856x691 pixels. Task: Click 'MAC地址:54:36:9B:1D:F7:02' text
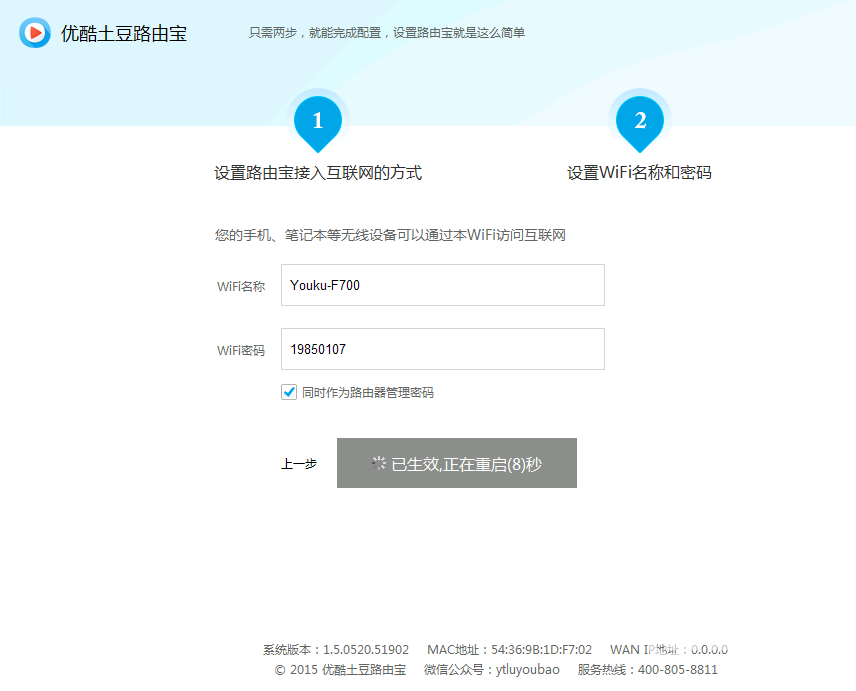(x=509, y=650)
